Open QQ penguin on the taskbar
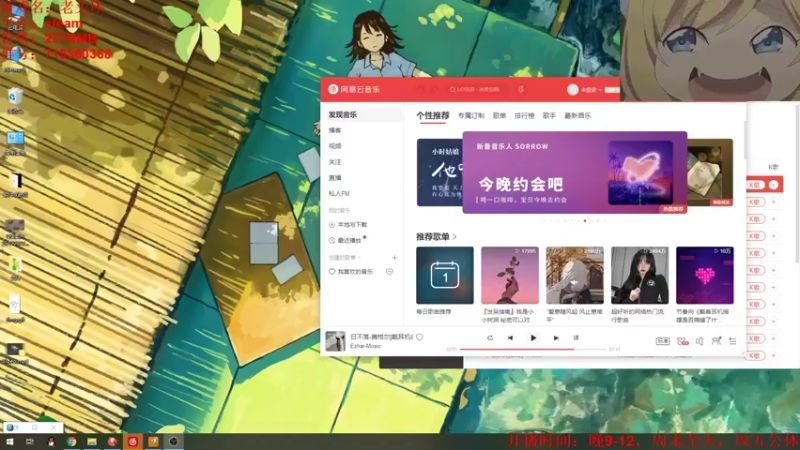Viewport: 800px width, 450px height. (x=51, y=442)
